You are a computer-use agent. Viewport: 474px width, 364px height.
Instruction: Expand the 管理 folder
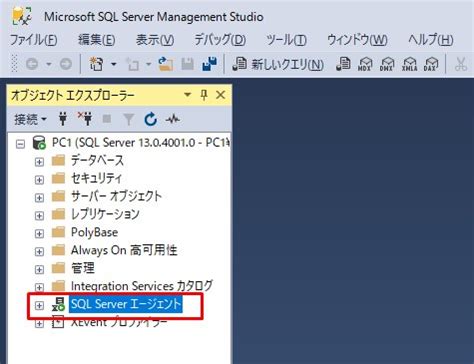39,269
